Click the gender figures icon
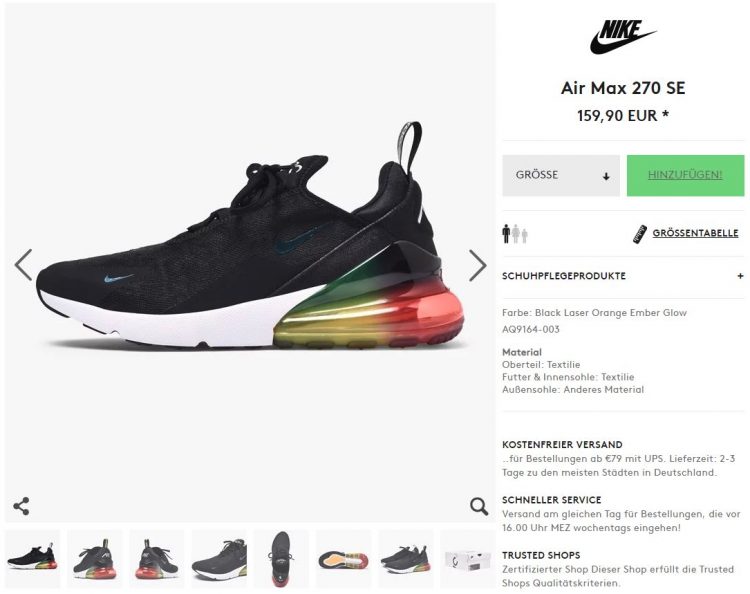The width and height of the screenshot is (750, 594). [515, 234]
